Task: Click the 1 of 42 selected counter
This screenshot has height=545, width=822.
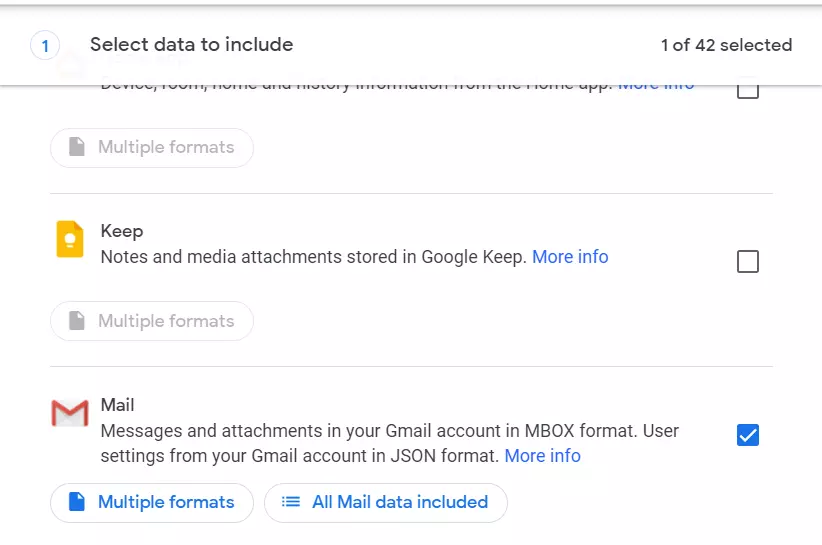Action: pos(726,45)
